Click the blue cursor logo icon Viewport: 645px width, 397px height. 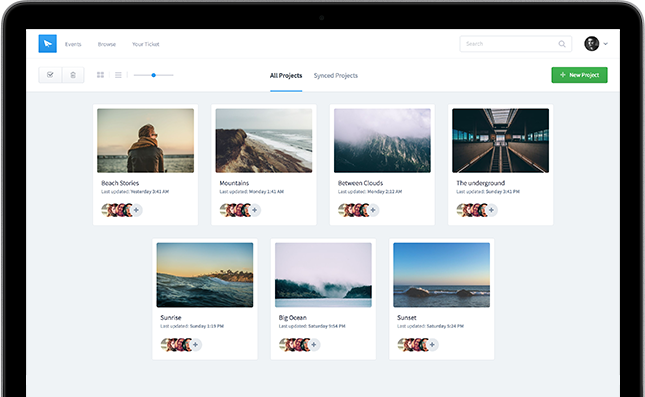47,44
